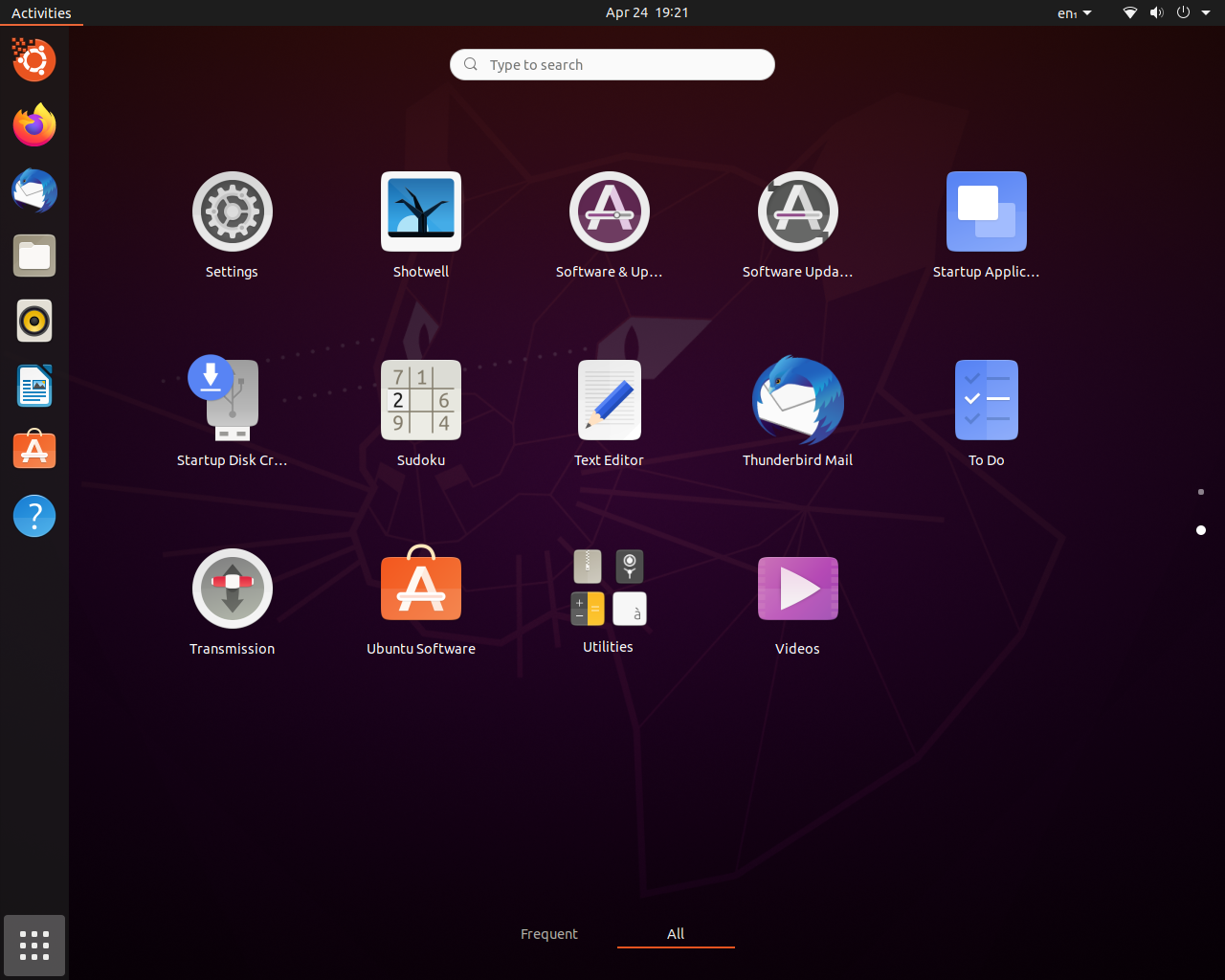Open Files manager from the dock
The image size is (1225, 980).
click(x=34, y=256)
